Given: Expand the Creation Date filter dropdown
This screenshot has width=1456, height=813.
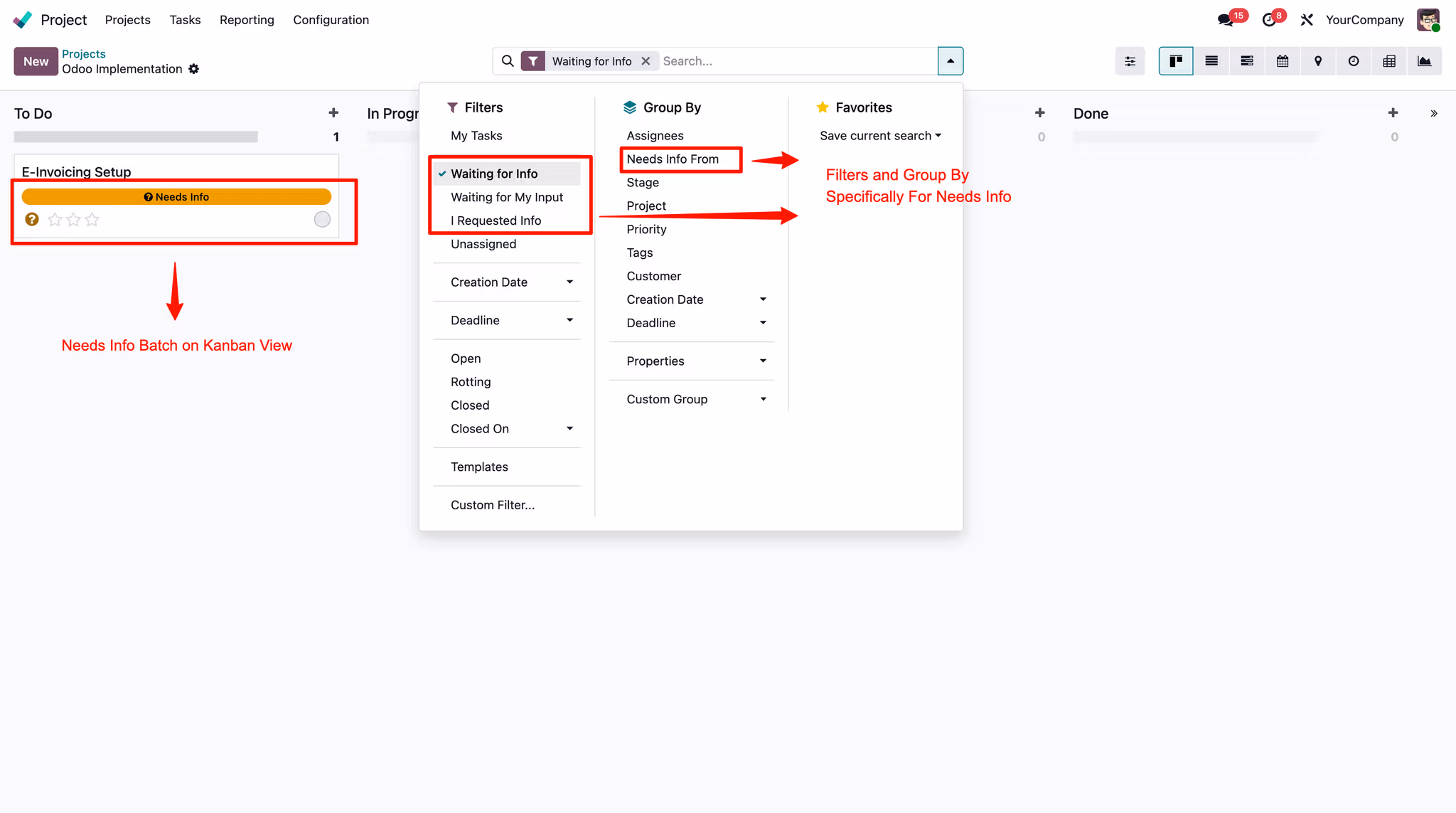Looking at the screenshot, I should tap(507, 282).
